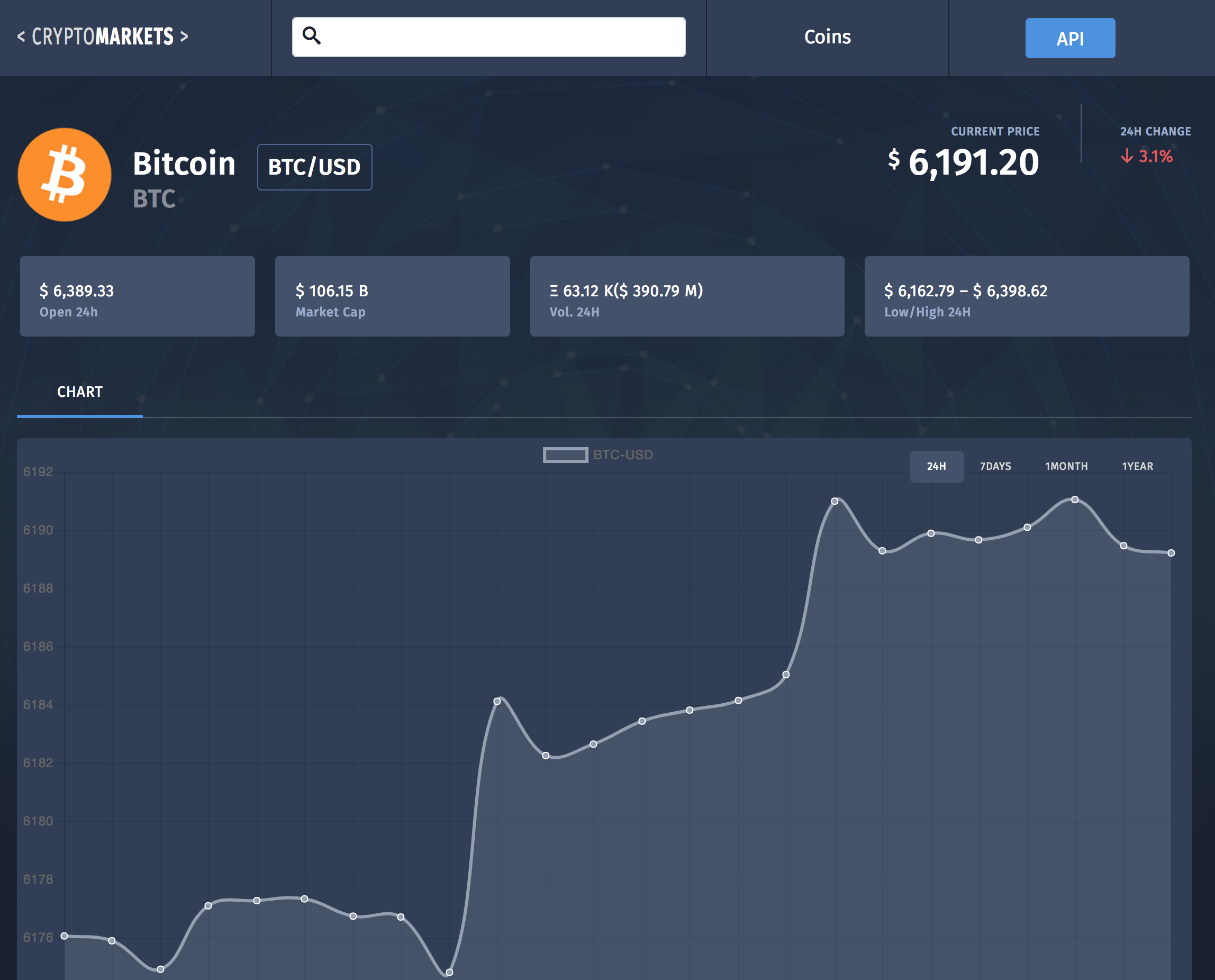
Task: Click the Vol. 24H stat card
Action: (x=687, y=296)
